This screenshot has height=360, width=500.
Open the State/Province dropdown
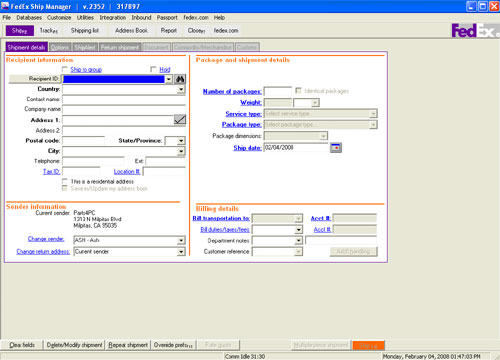pyautogui.click(x=181, y=141)
